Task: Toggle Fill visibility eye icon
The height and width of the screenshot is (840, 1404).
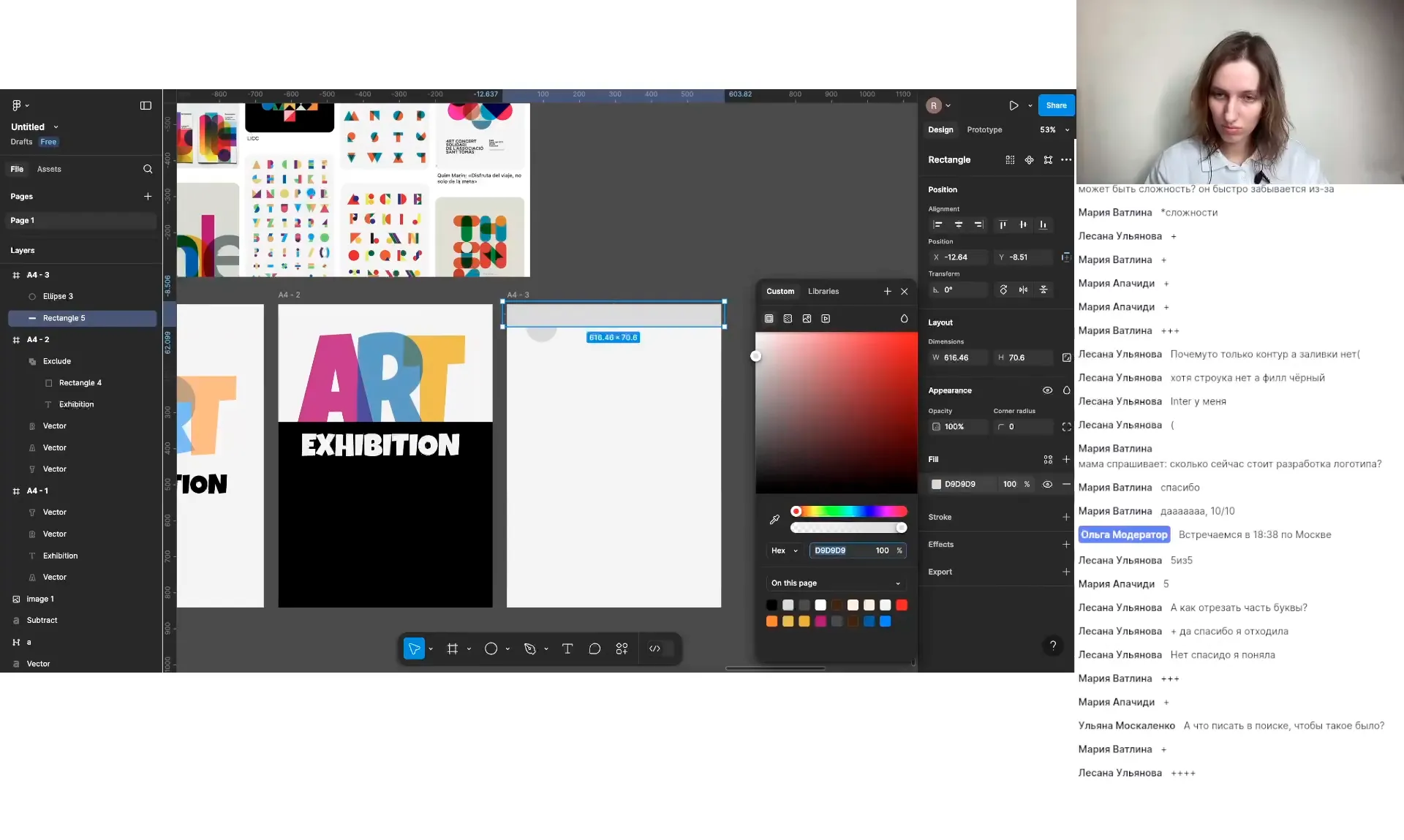Action: [x=1047, y=484]
